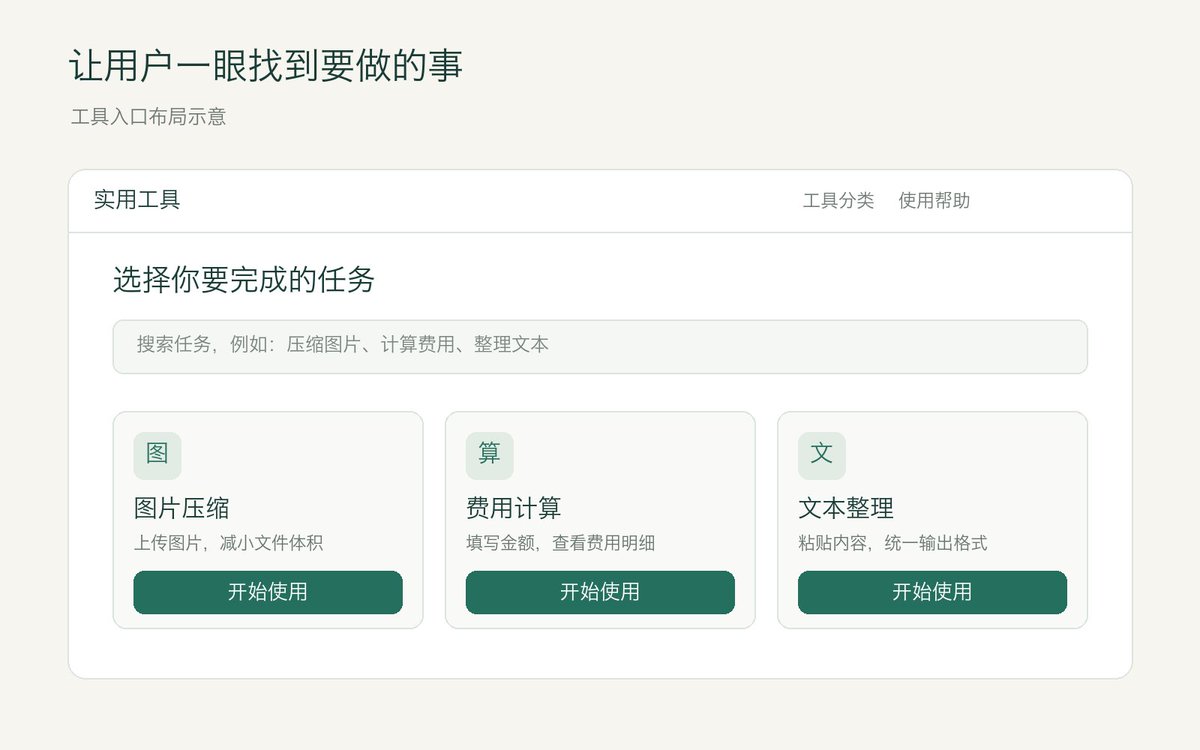Select the 费用计算 card title

pyautogui.click(x=514, y=508)
